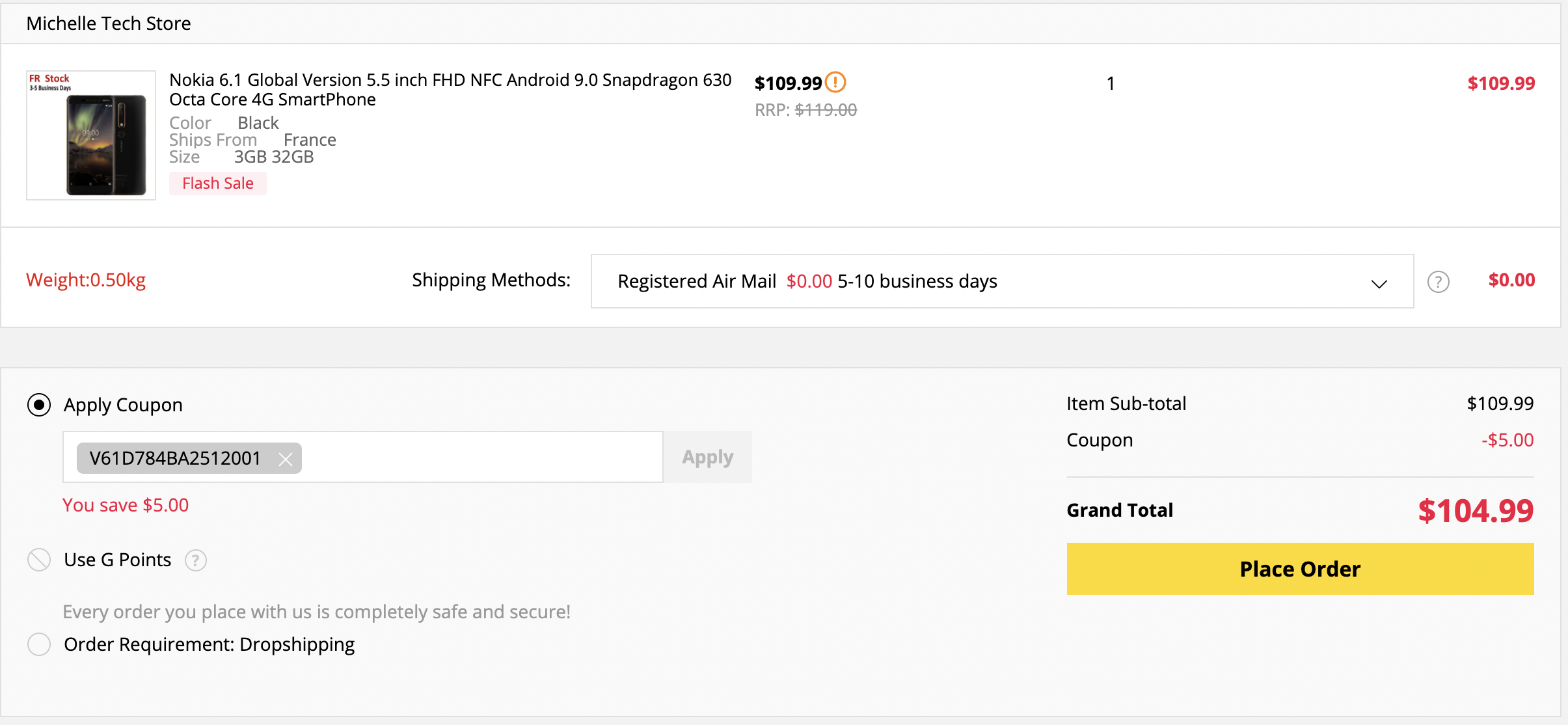Select the Use G Points radio option
Screen dimensions: 1568x725
(39, 560)
